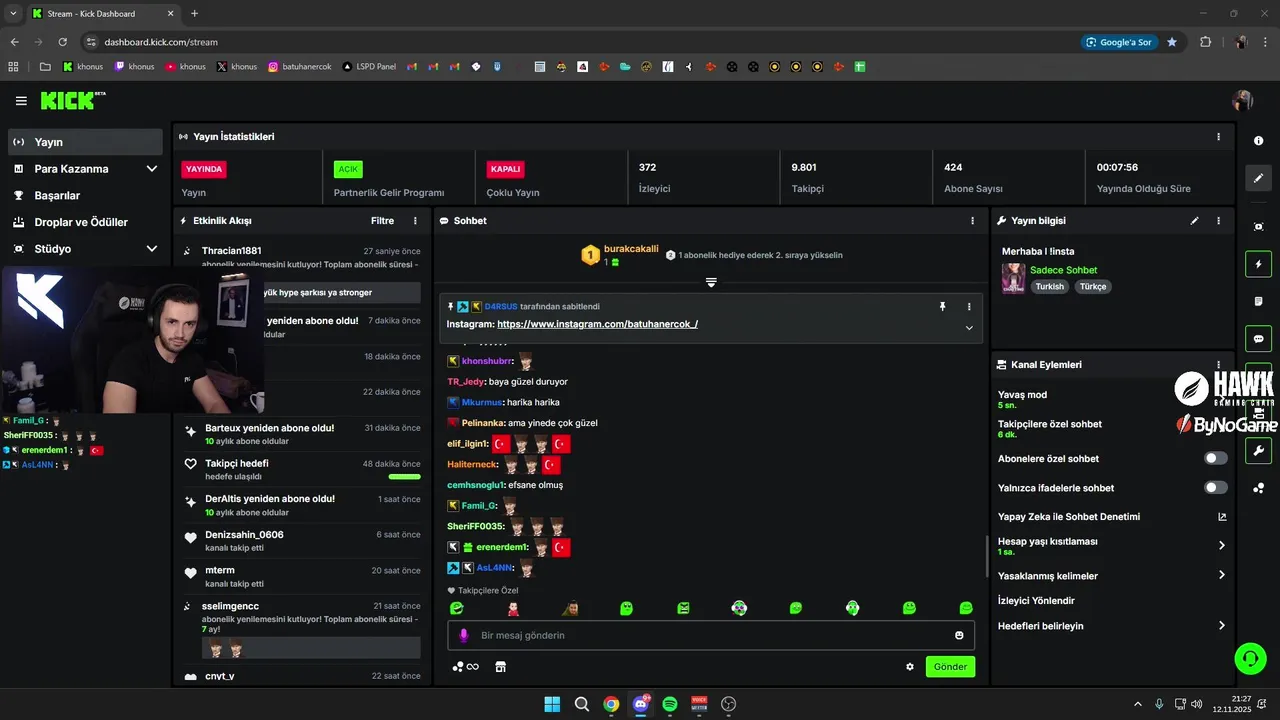Reload the page in browser
This screenshot has height=720, width=1280.
tap(62, 42)
